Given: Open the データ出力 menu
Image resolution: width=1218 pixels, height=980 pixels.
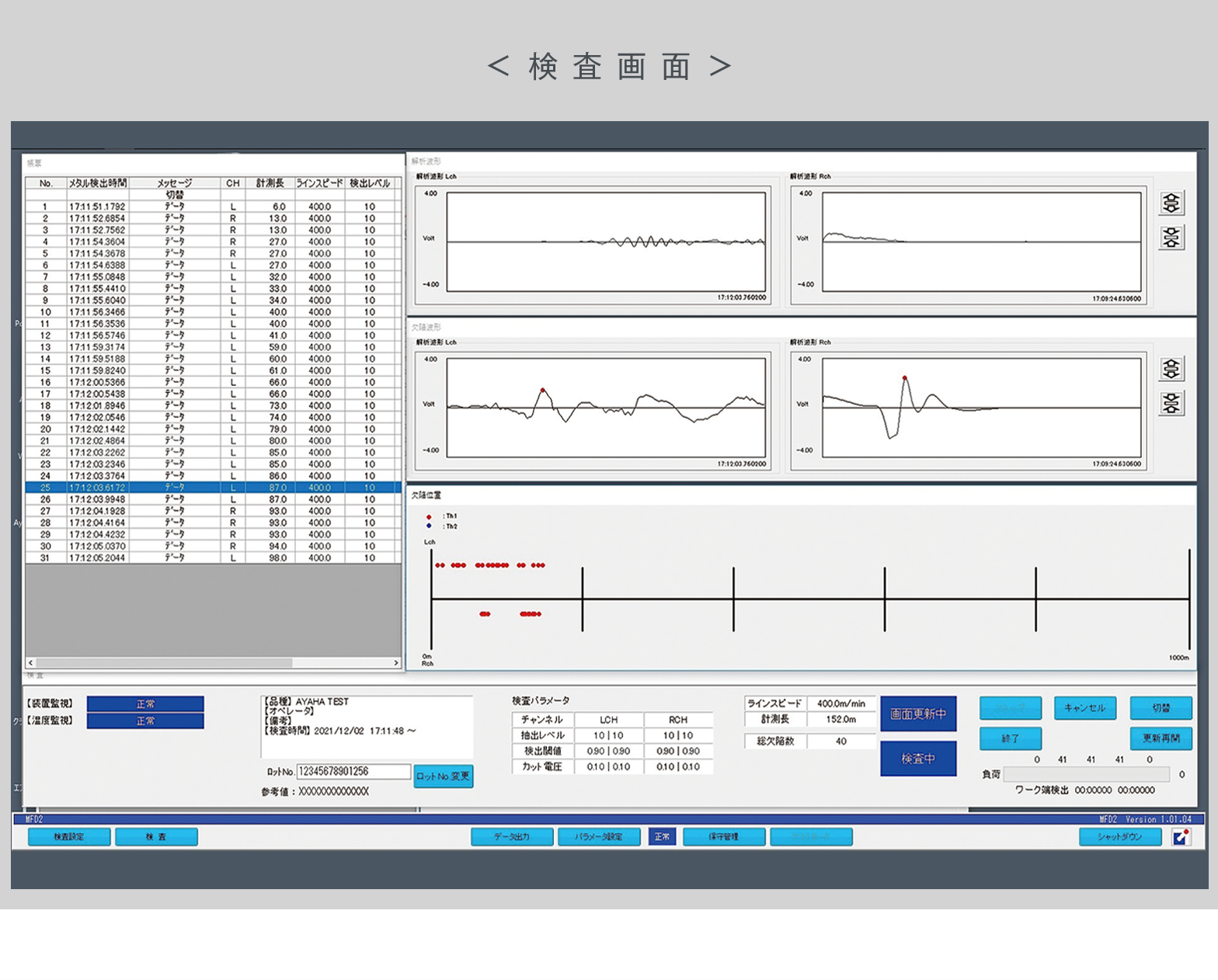Looking at the screenshot, I should (x=512, y=836).
